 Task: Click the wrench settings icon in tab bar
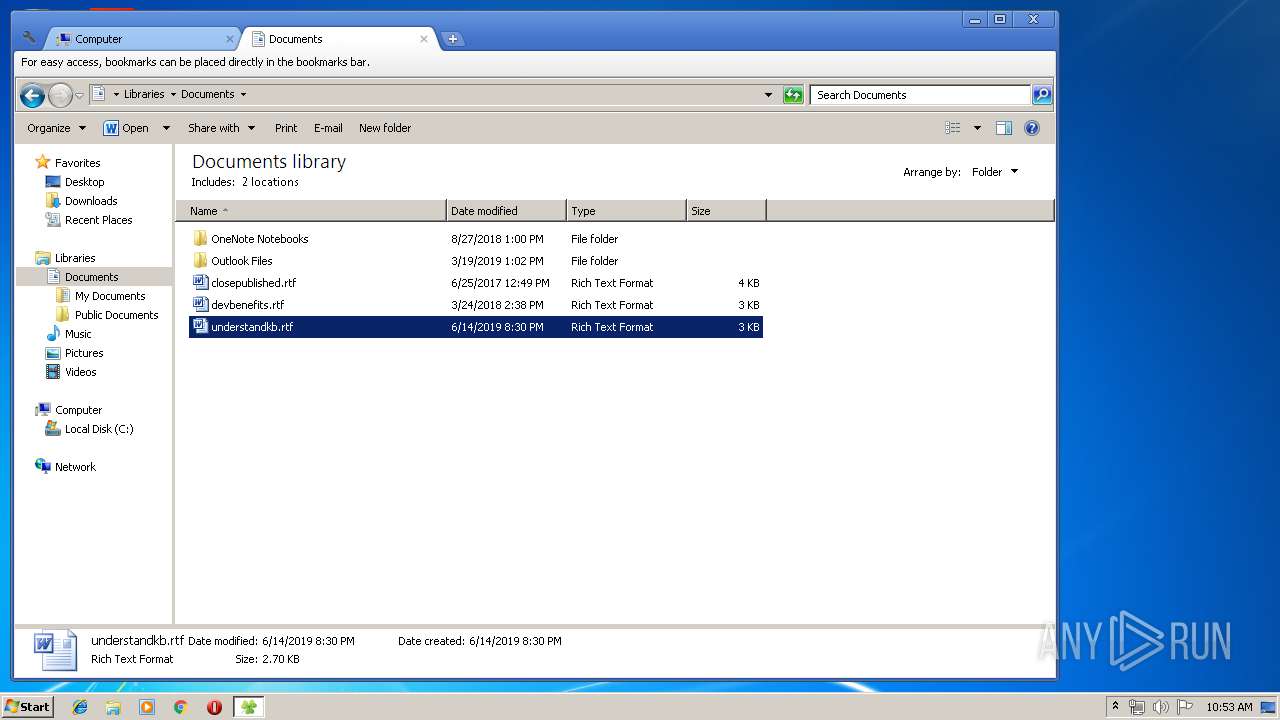(x=29, y=38)
